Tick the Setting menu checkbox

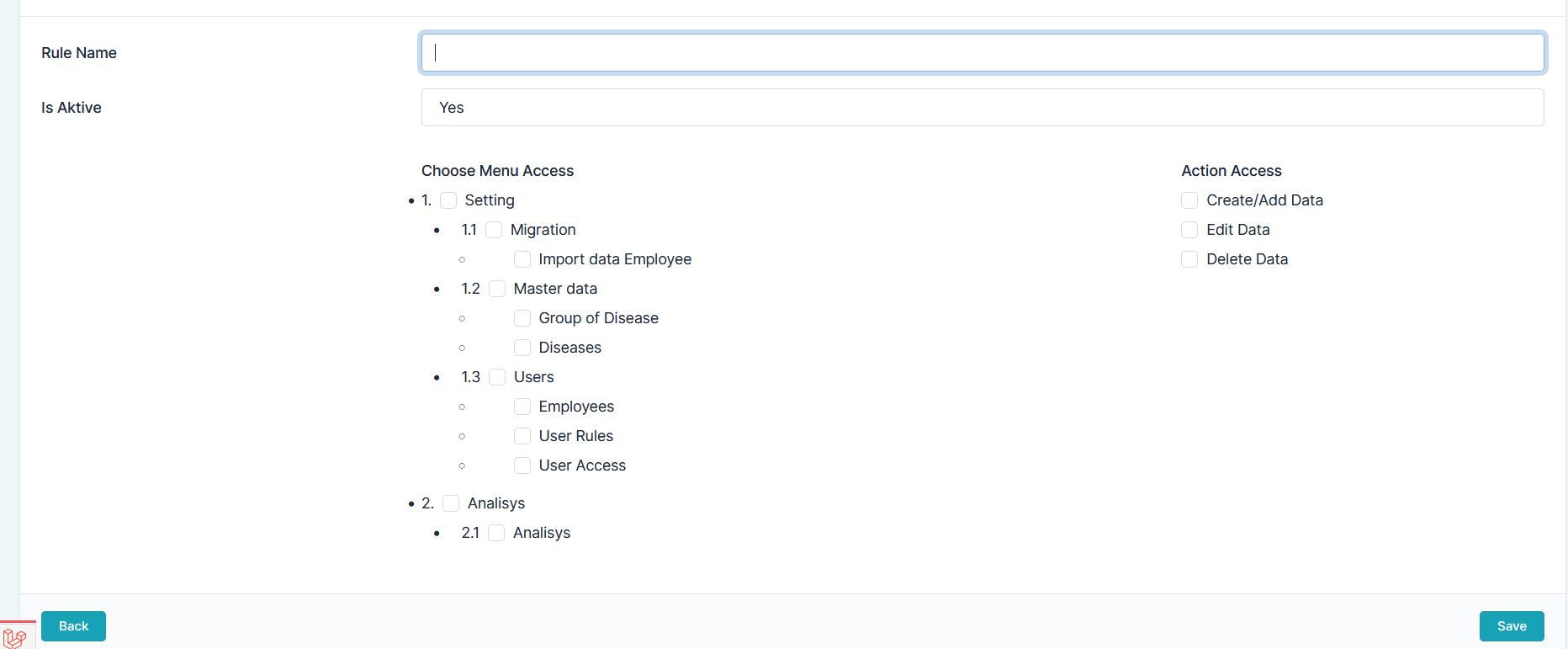(448, 200)
